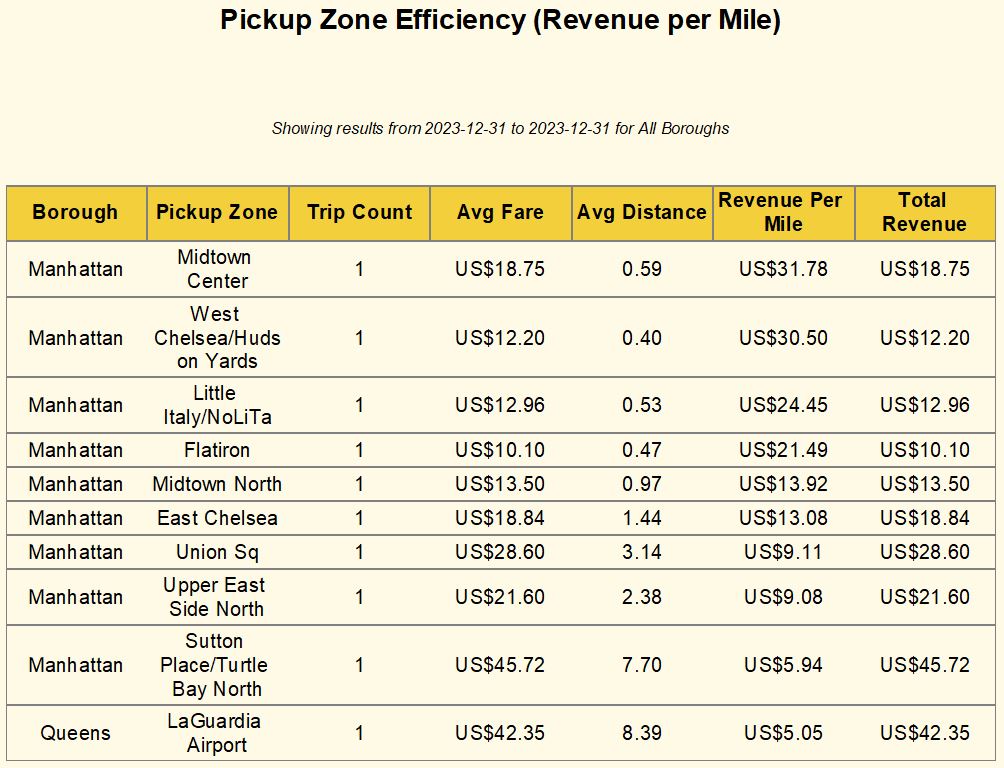Select the Queens borough cell
Image resolution: width=1004 pixels, height=768 pixels.
tap(76, 733)
